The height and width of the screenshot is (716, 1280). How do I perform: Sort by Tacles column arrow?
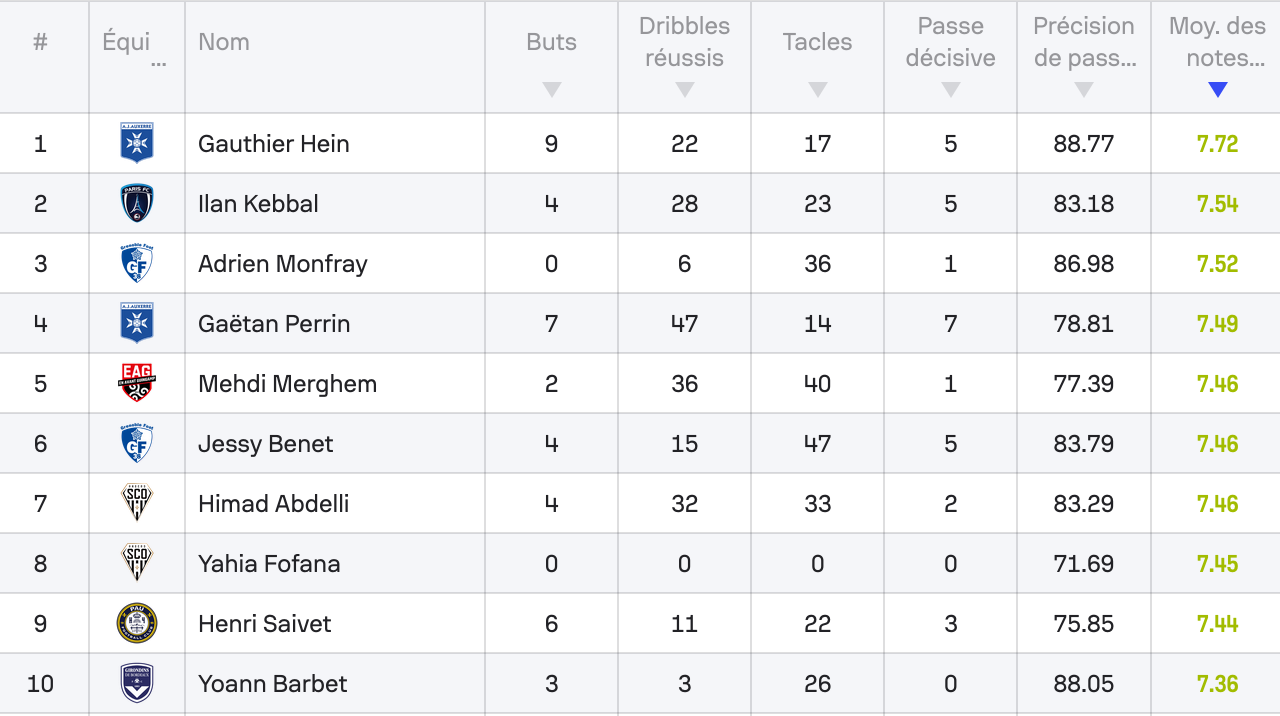(818, 90)
